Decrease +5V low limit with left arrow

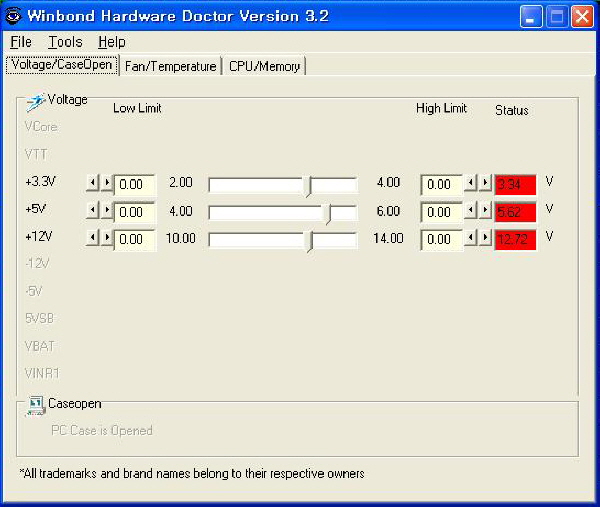coord(92,210)
